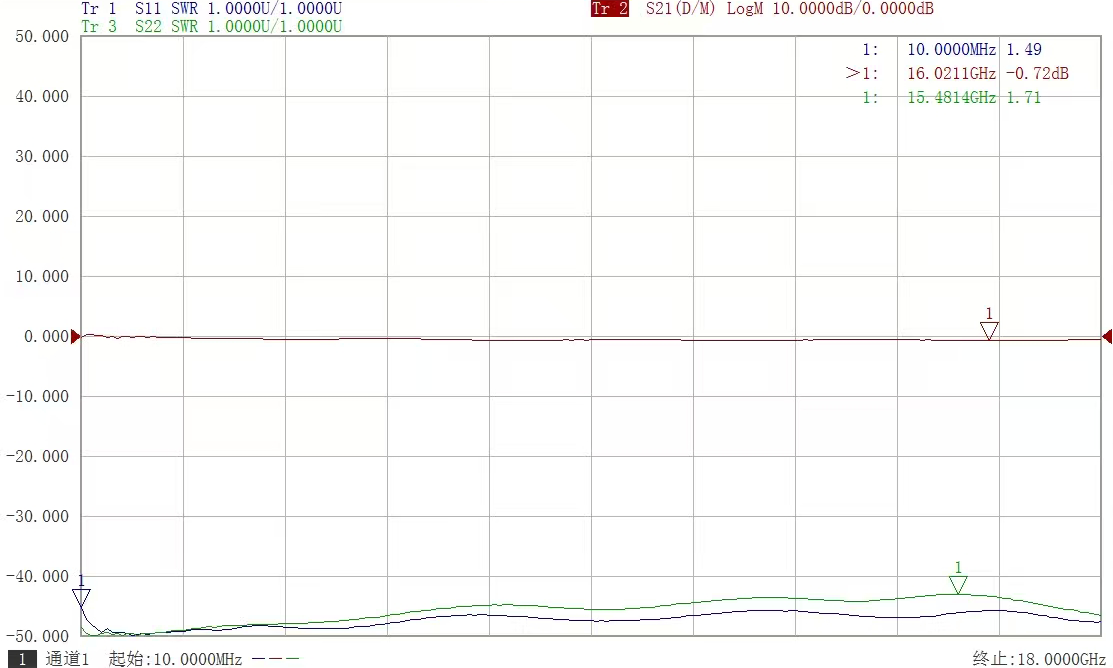1113x668 pixels.
Task: Select the Tr 1 S11 SWR trace label
Action: tap(211, 9)
